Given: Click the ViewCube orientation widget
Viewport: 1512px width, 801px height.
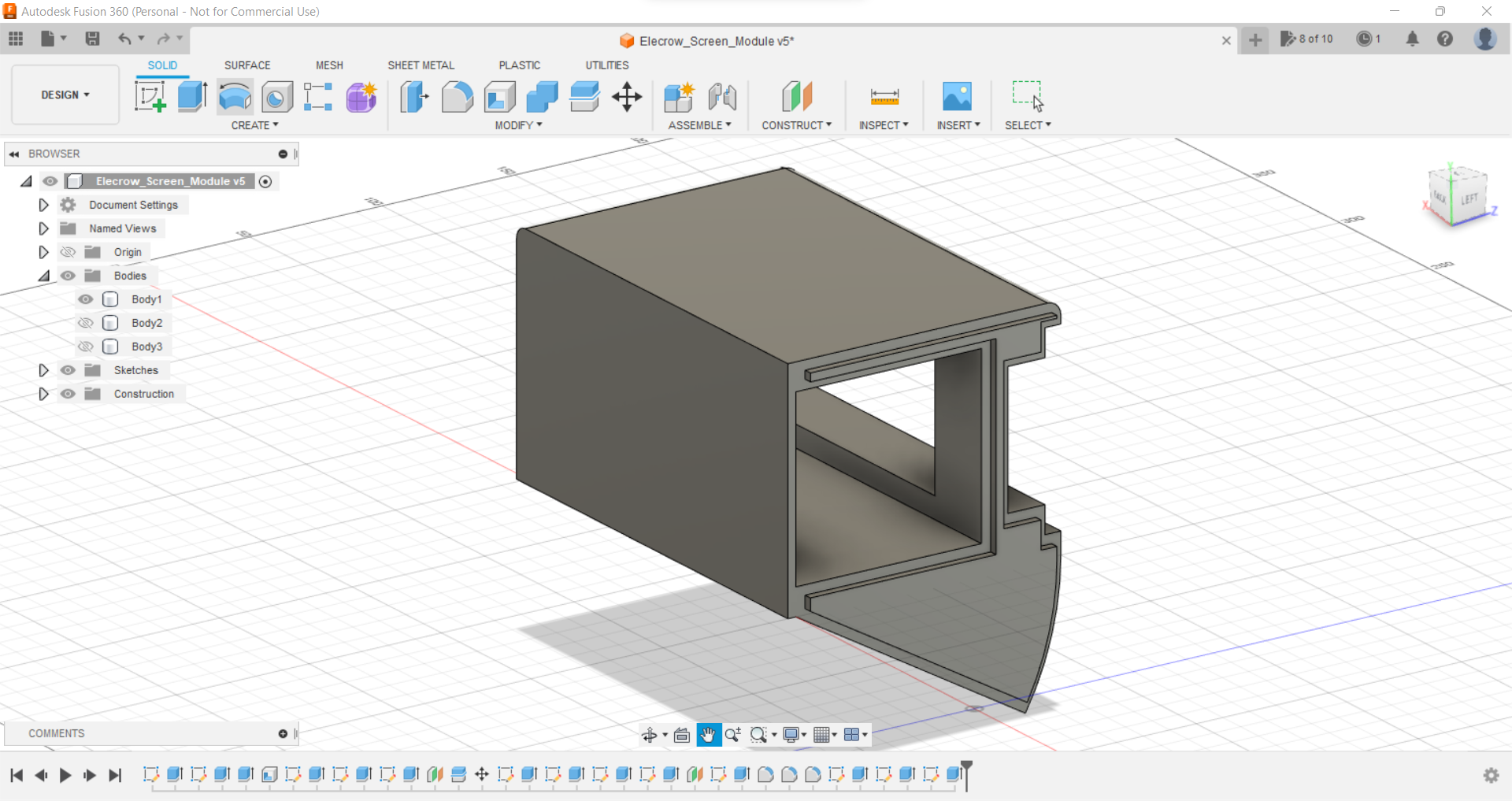Looking at the screenshot, I should (1457, 196).
